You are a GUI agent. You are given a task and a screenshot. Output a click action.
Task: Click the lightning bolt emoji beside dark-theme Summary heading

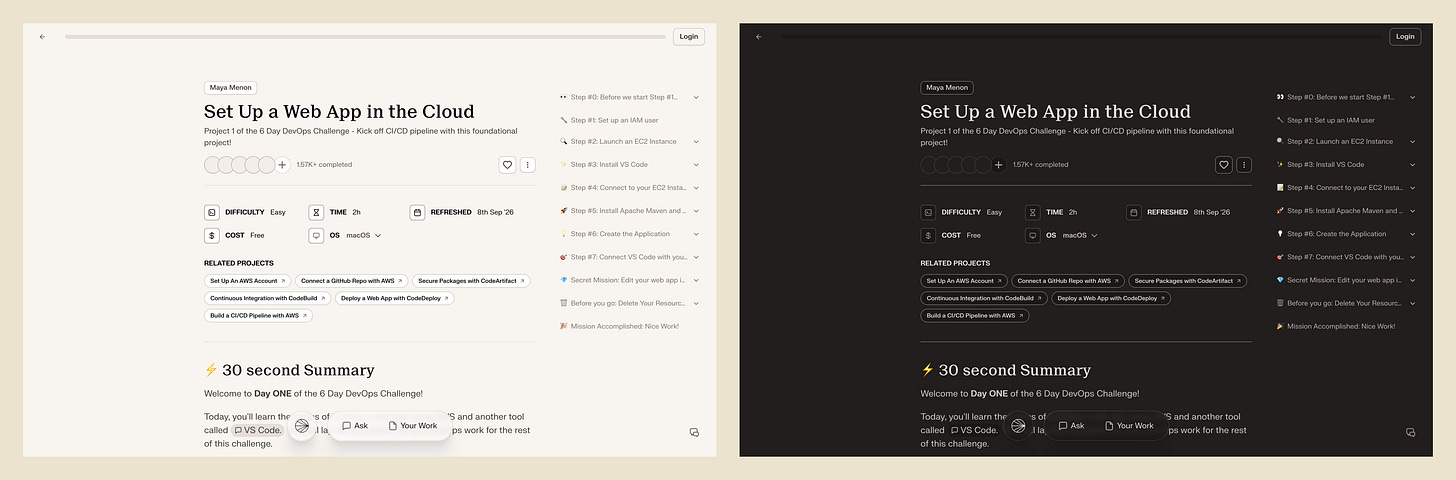(927, 370)
